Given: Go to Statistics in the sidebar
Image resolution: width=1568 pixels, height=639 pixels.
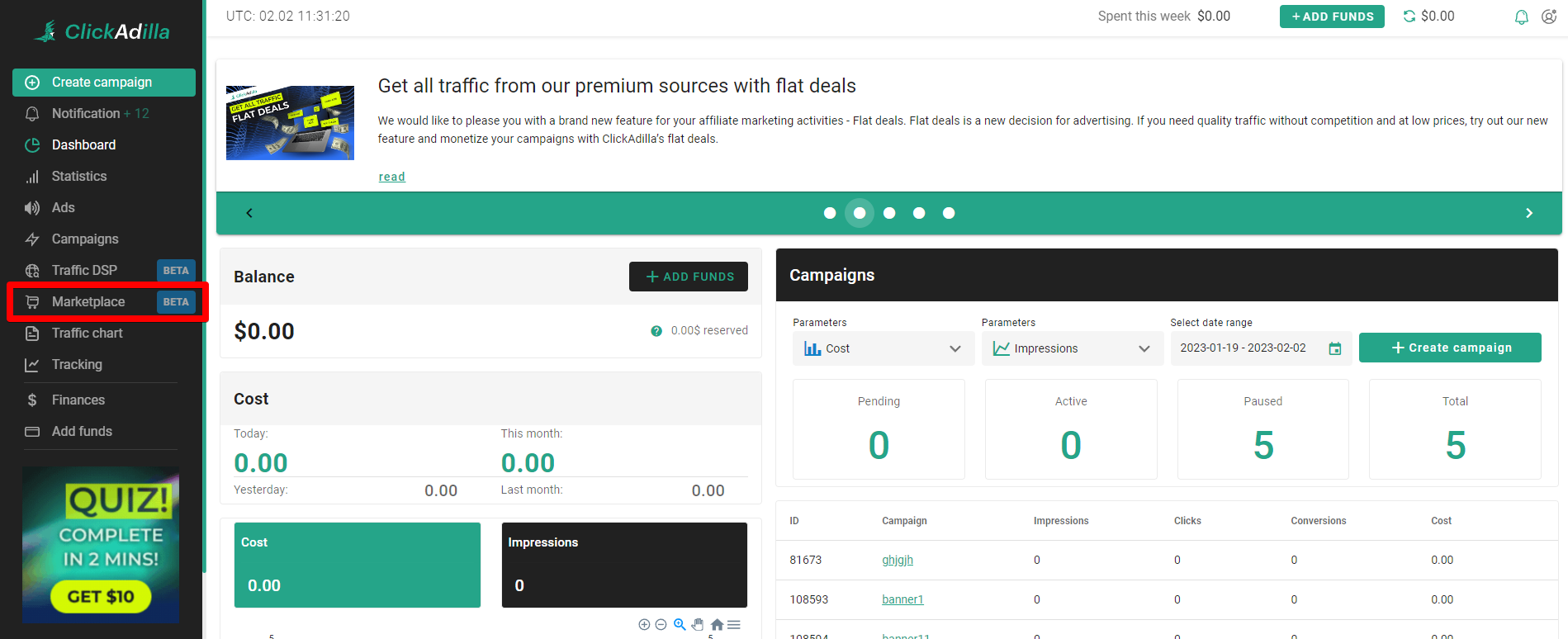Looking at the screenshot, I should [79, 177].
